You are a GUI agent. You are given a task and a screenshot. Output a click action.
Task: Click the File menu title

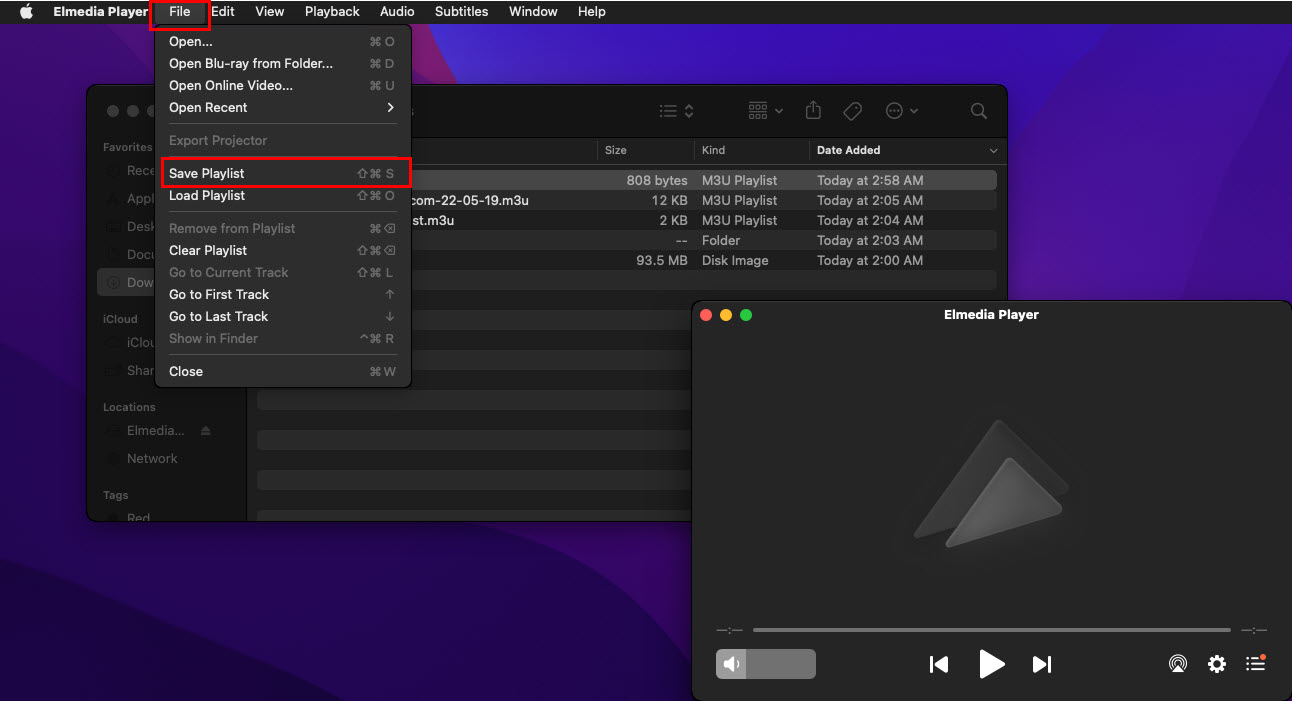180,11
